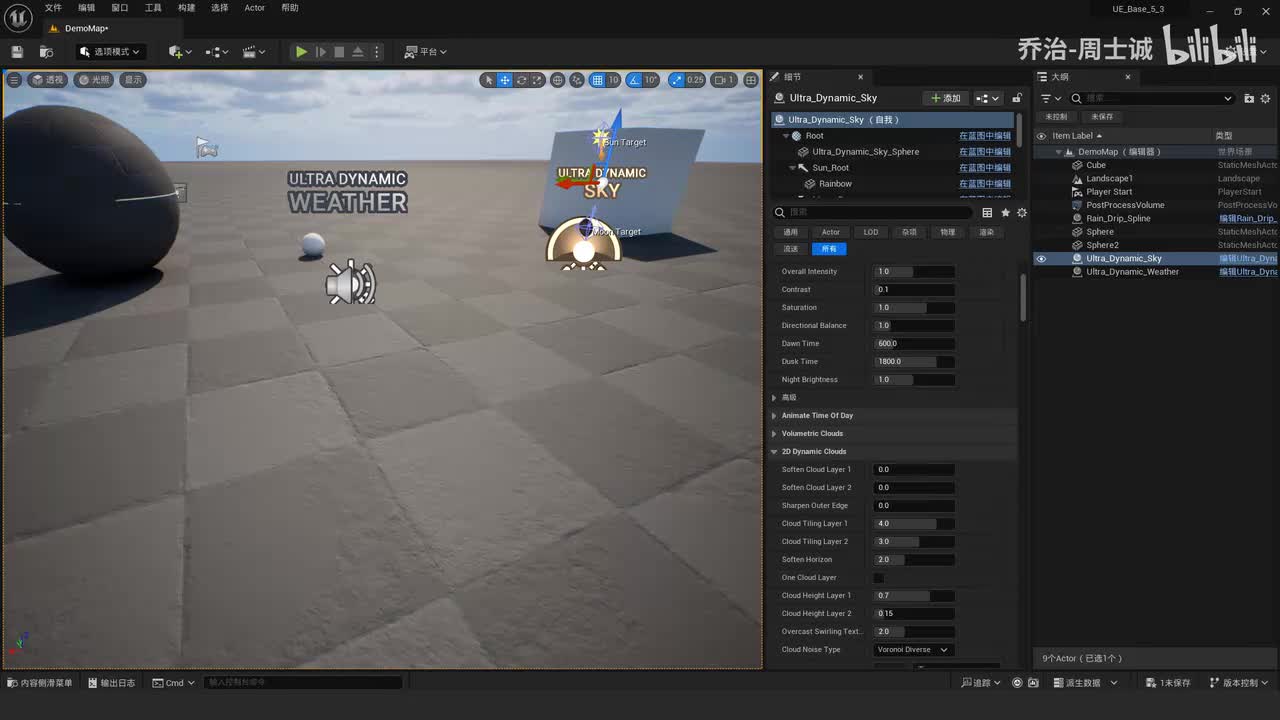Open Outliner settings gear icon
The height and width of the screenshot is (720, 1280).
pyautogui.click(x=1265, y=98)
